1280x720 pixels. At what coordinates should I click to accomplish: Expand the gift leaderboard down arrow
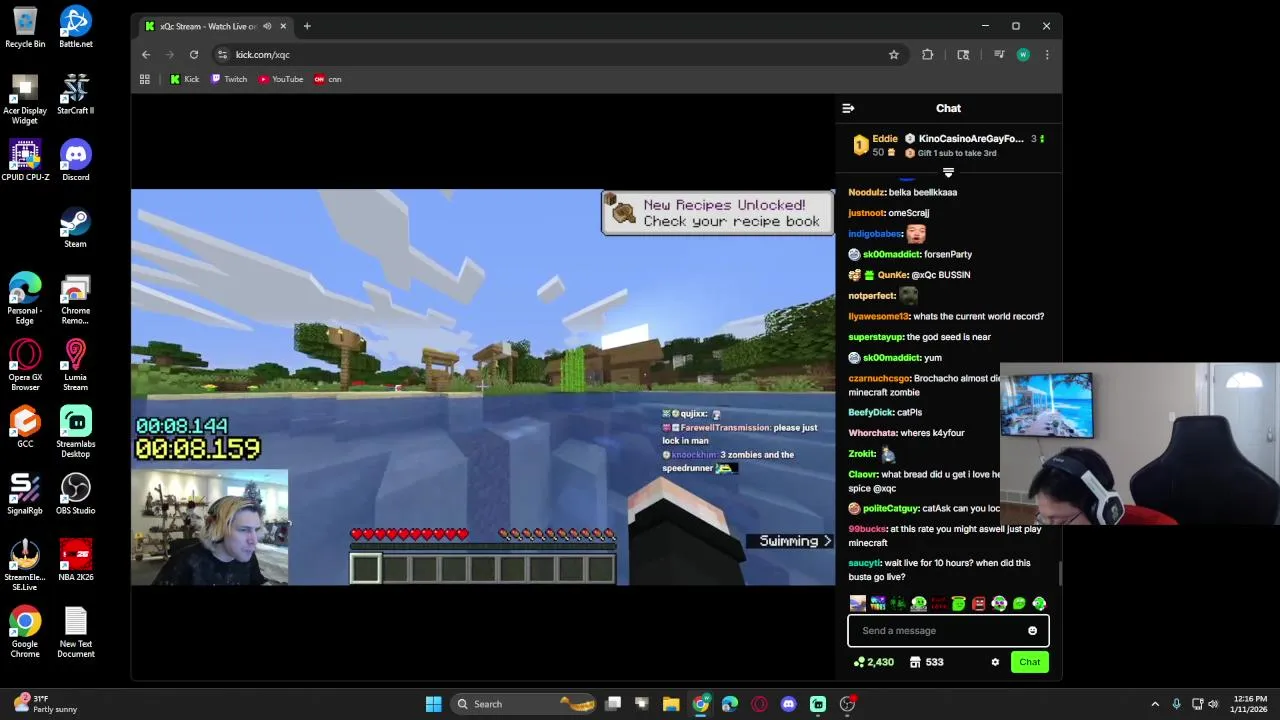pos(948,173)
